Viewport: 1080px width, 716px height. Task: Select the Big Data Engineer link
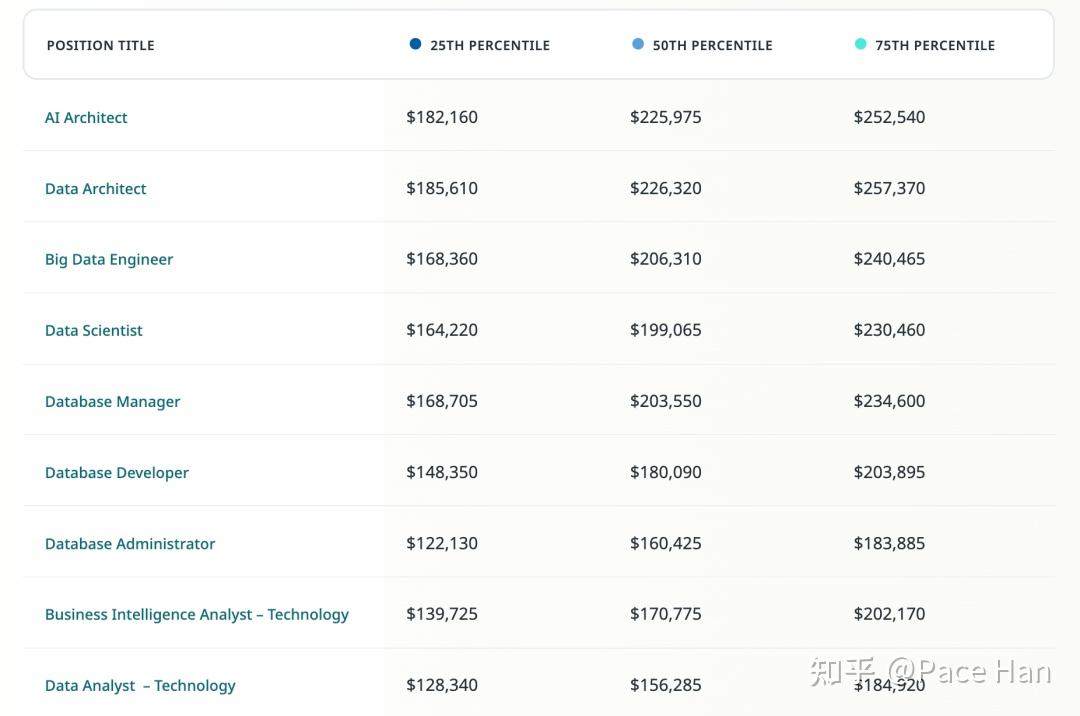coord(109,260)
